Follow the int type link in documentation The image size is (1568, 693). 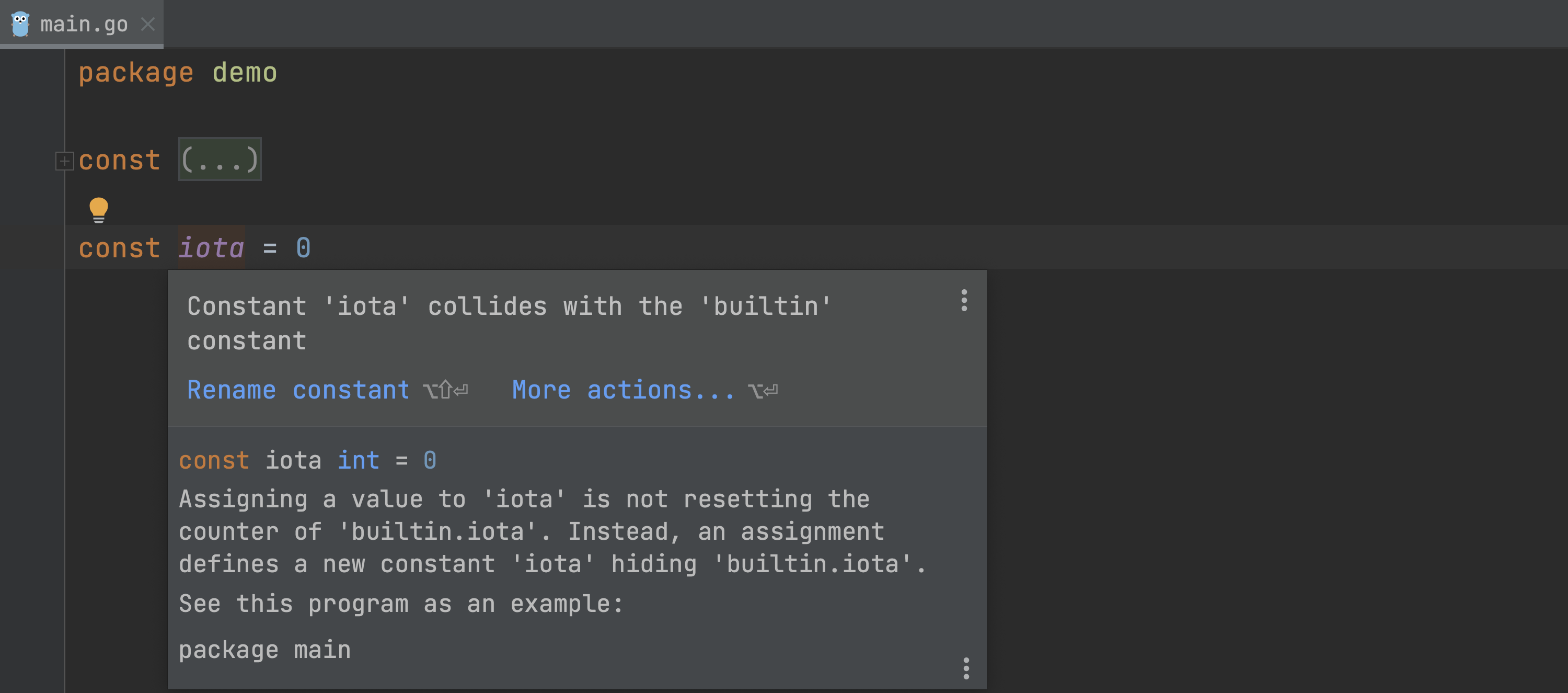(x=359, y=460)
